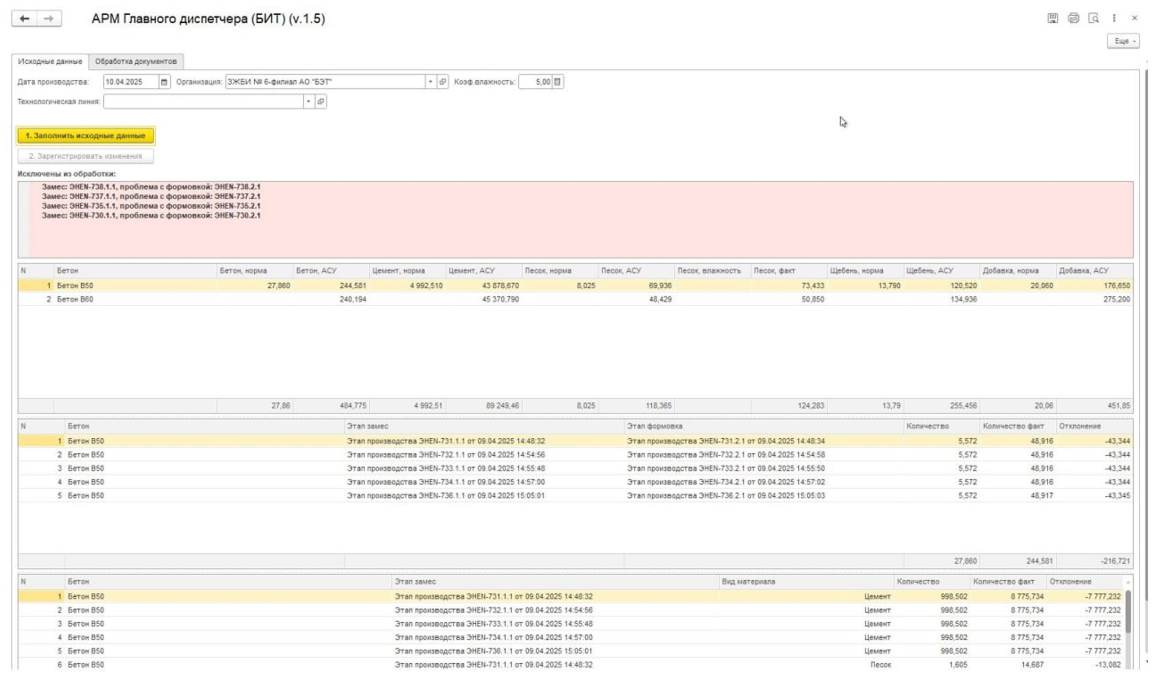Switch to the Обработка документов tab
This screenshot has width=1161, height=694.
pyautogui.click(x=135, y=61)
